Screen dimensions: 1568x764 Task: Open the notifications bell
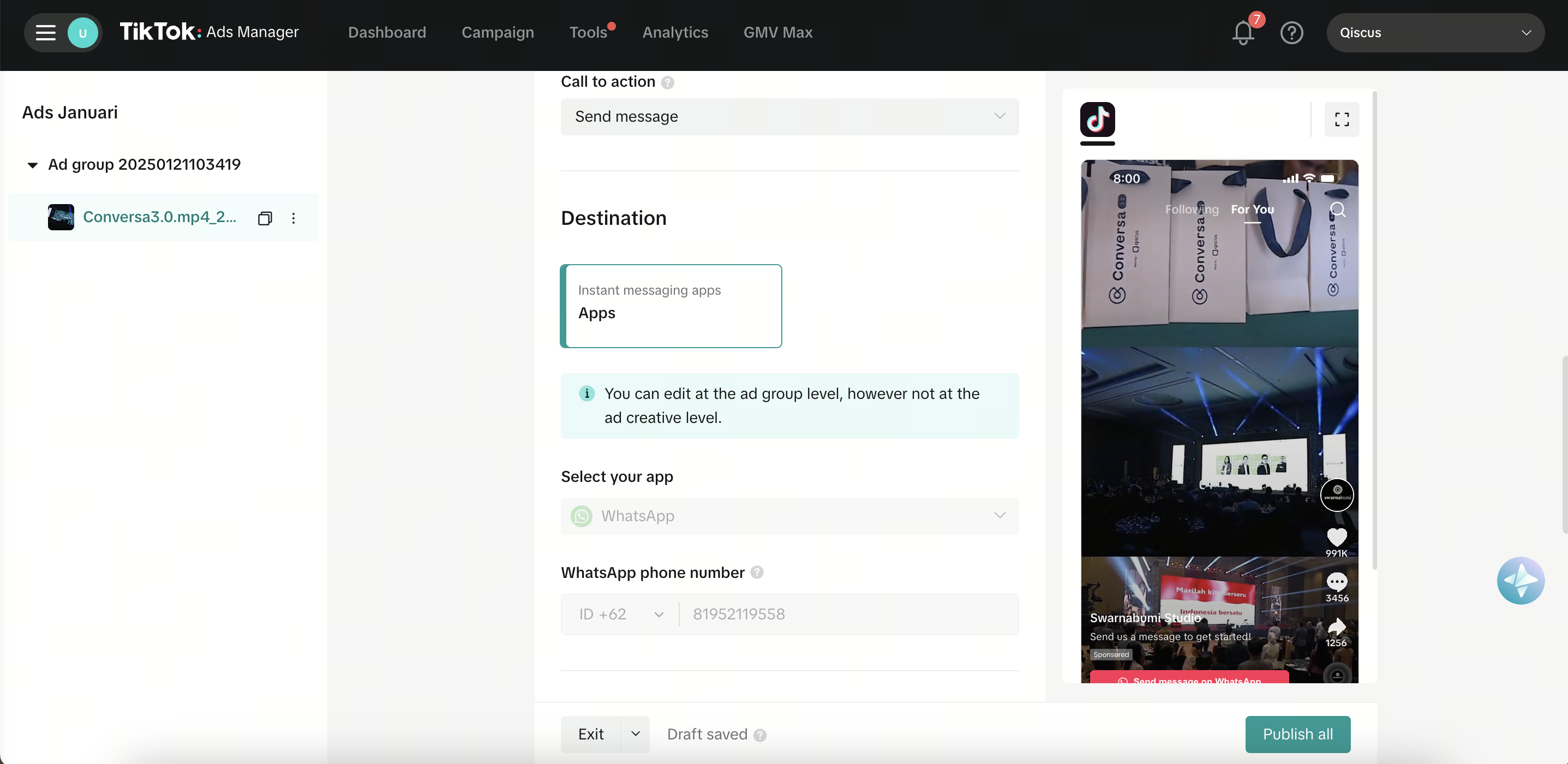pyautogui.click(x=1243, y=32)
